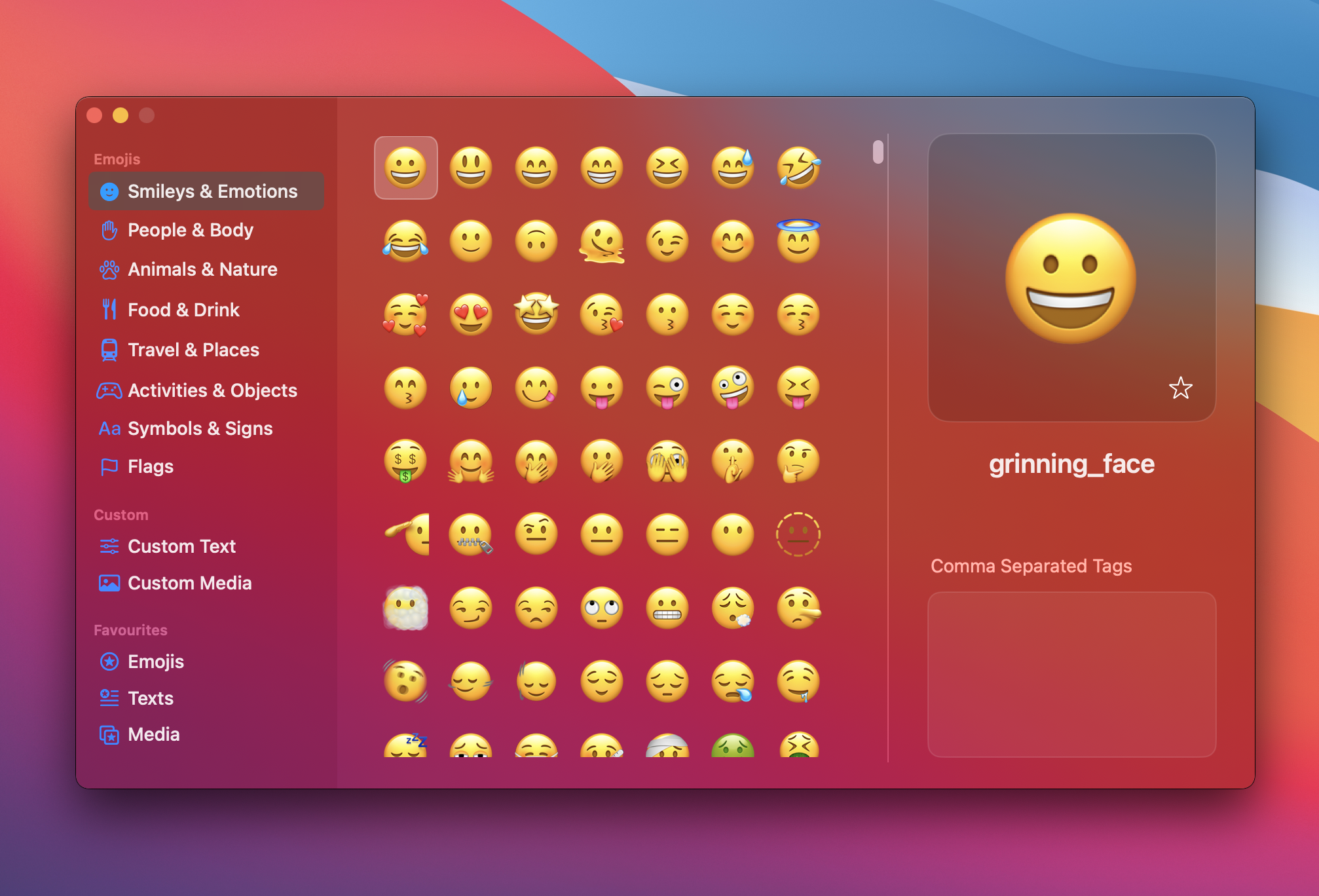1319x896 pixels.
Task: Select the hugging face emoji
Action: click(x=471, y=461)
